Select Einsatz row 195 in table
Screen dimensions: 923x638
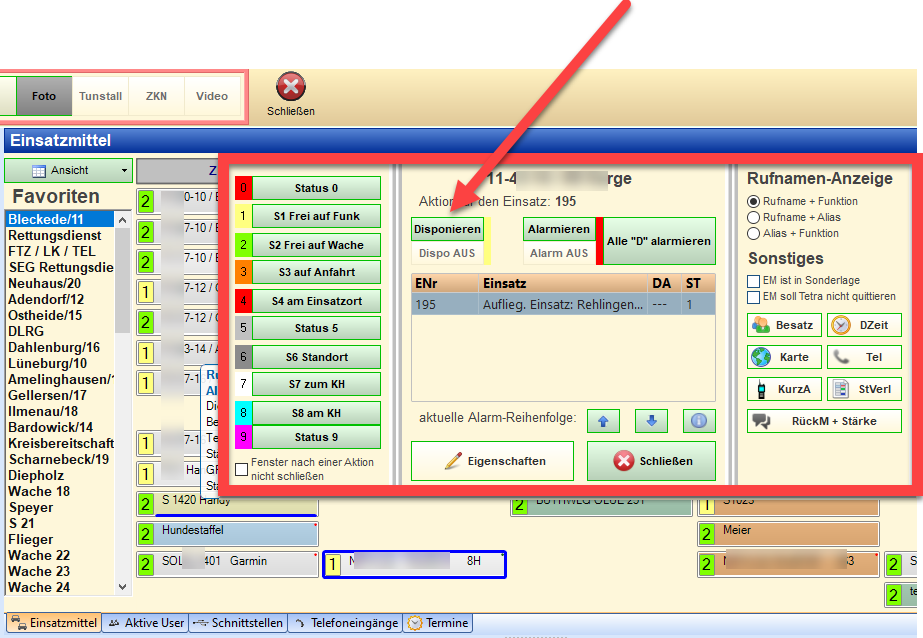[563, 304]
